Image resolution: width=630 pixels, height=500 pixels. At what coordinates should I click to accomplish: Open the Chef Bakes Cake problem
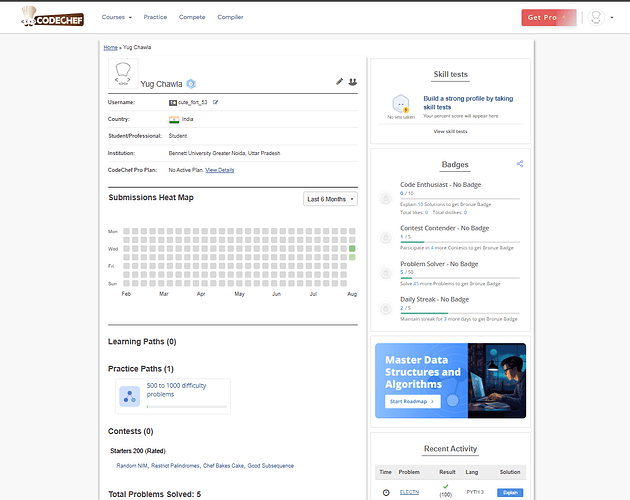coord(223,465)
